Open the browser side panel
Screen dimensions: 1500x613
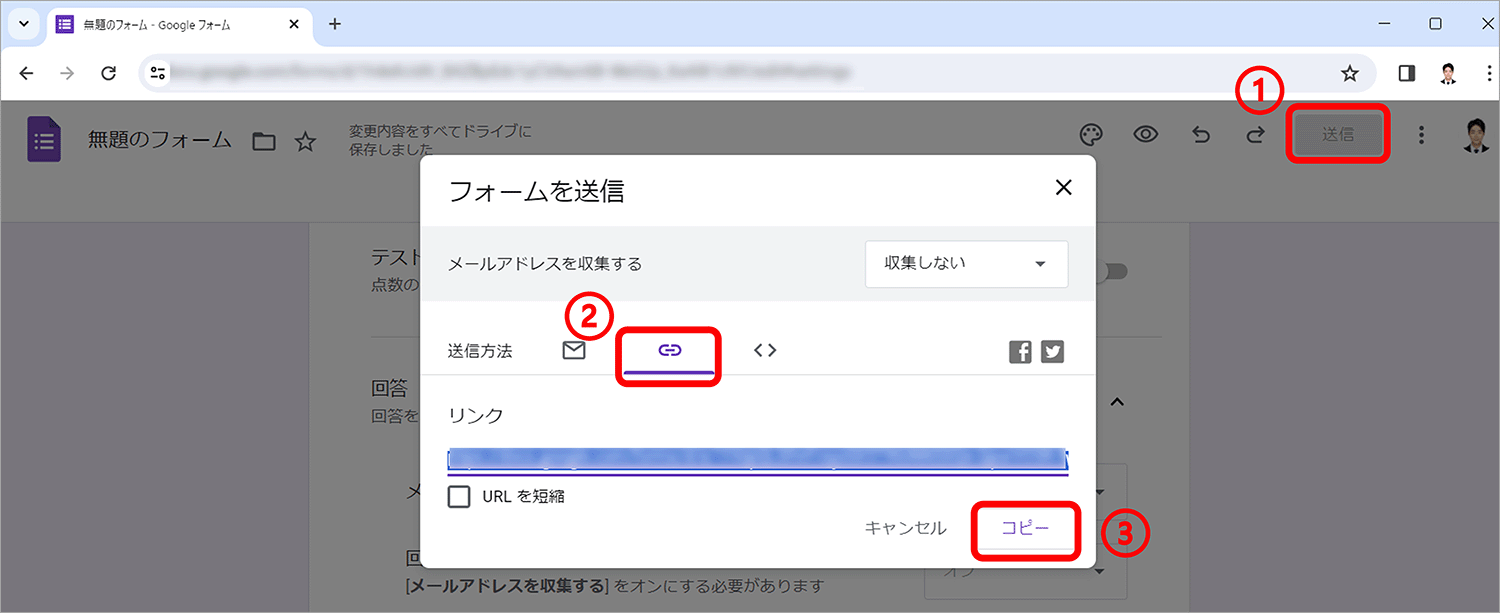[x=1407, y=73]
